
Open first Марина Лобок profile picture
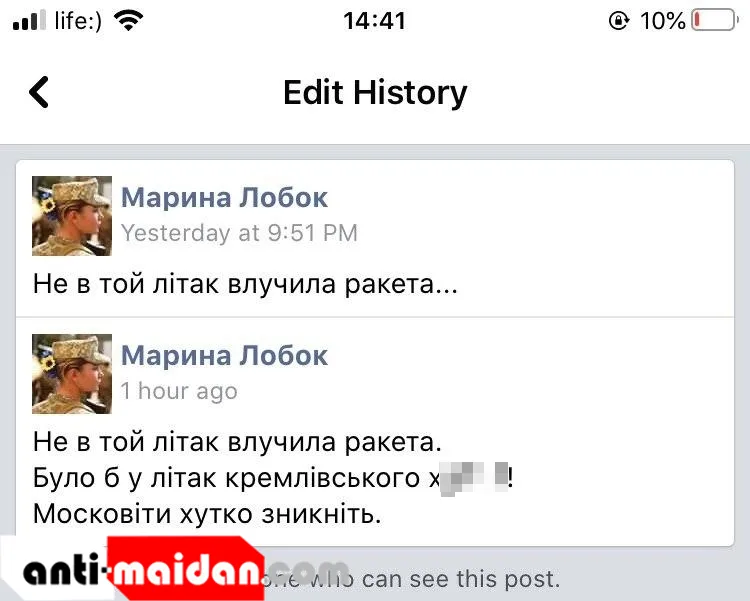click(x=72, y=216)
